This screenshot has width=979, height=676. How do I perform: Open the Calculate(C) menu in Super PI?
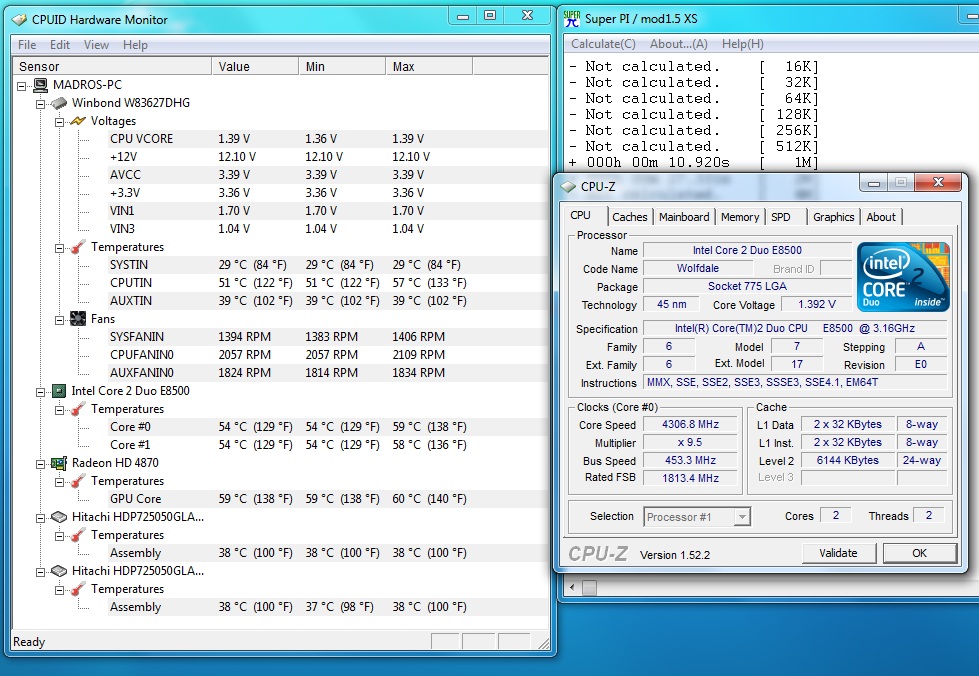click(x=603, y=44)
